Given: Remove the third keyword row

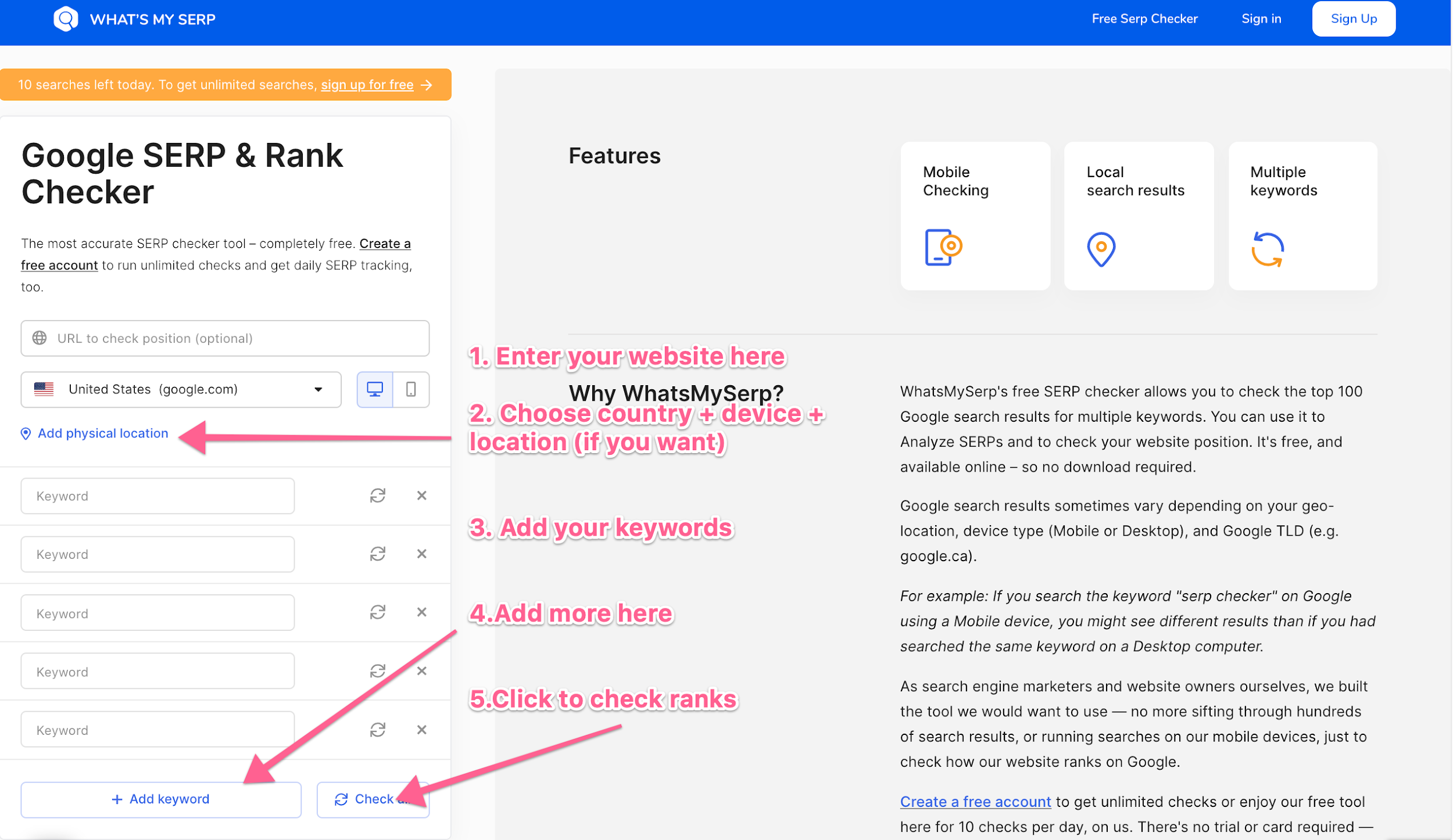Looking at the screenshot, I should click(422, 612).
